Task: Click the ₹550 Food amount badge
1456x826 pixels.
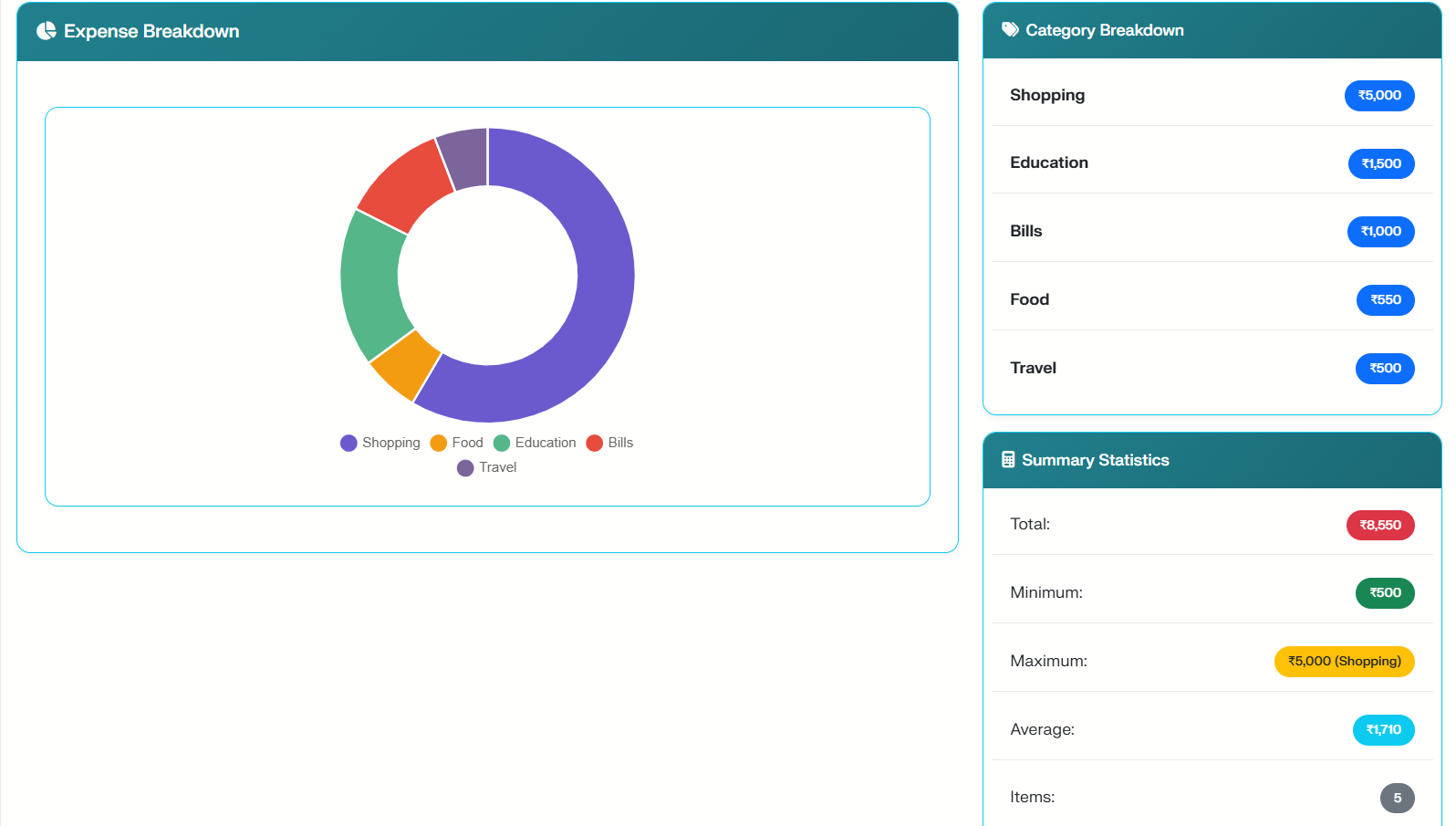Action: pos(1385,300)
